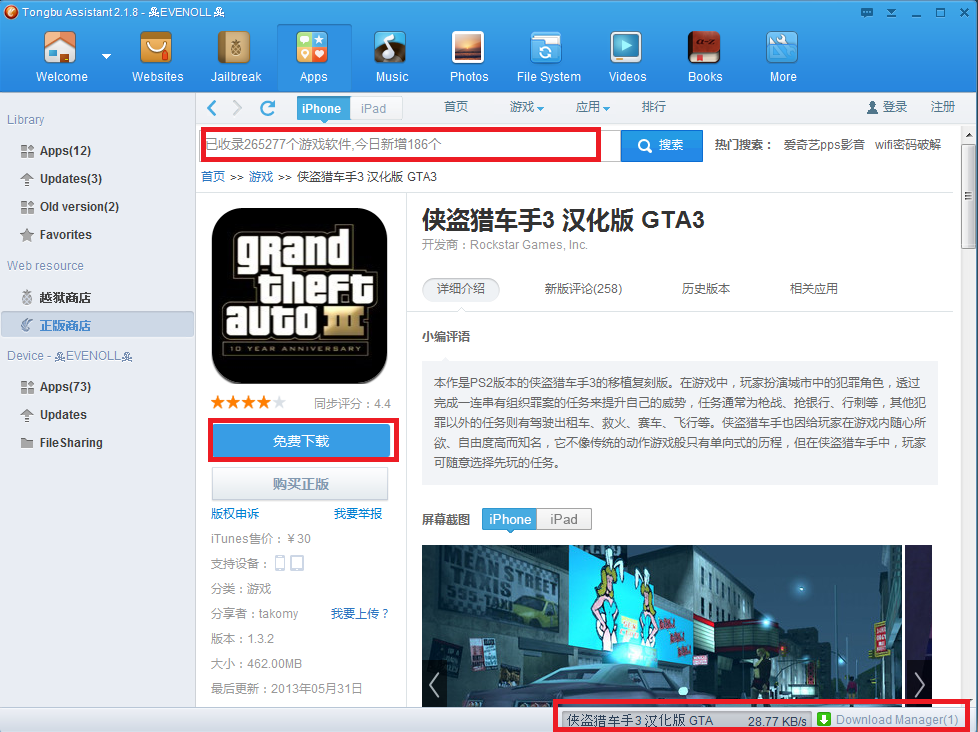Expand the 游戏 dropdown menu
The height and width of the screenshot is (732, 978).
point(526,107)
